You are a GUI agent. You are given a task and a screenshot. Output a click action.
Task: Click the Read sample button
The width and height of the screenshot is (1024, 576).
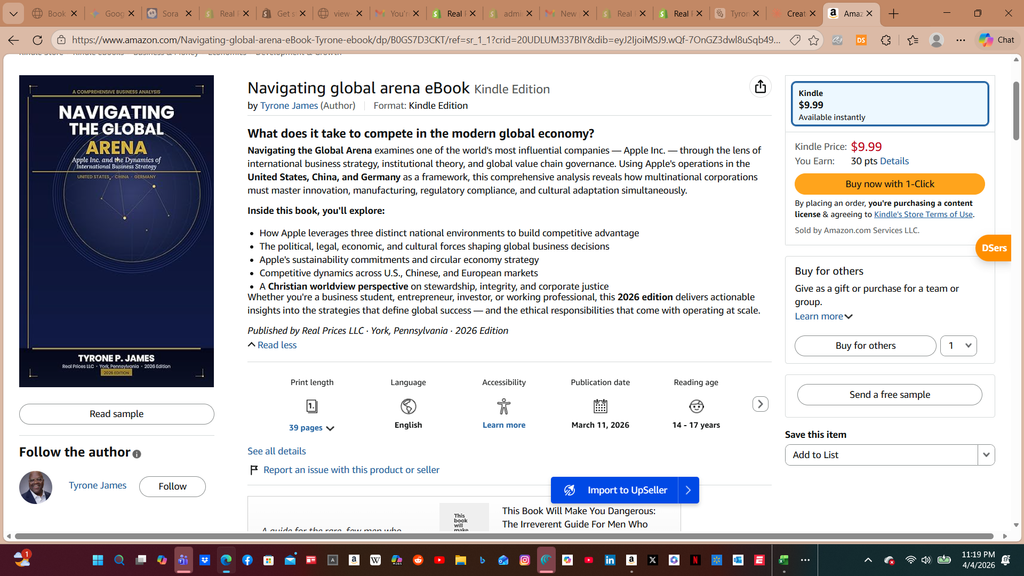pyautogui.click(x=116, y=414)
